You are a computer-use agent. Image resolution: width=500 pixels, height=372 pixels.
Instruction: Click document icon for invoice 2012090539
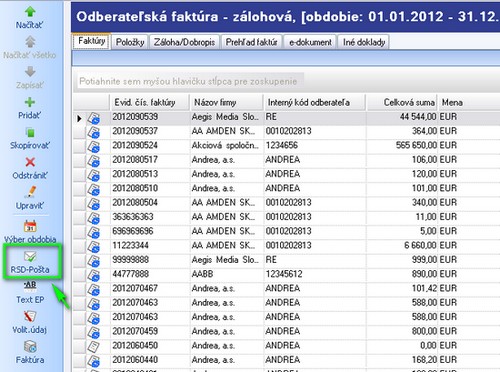(x=94, y=118)
